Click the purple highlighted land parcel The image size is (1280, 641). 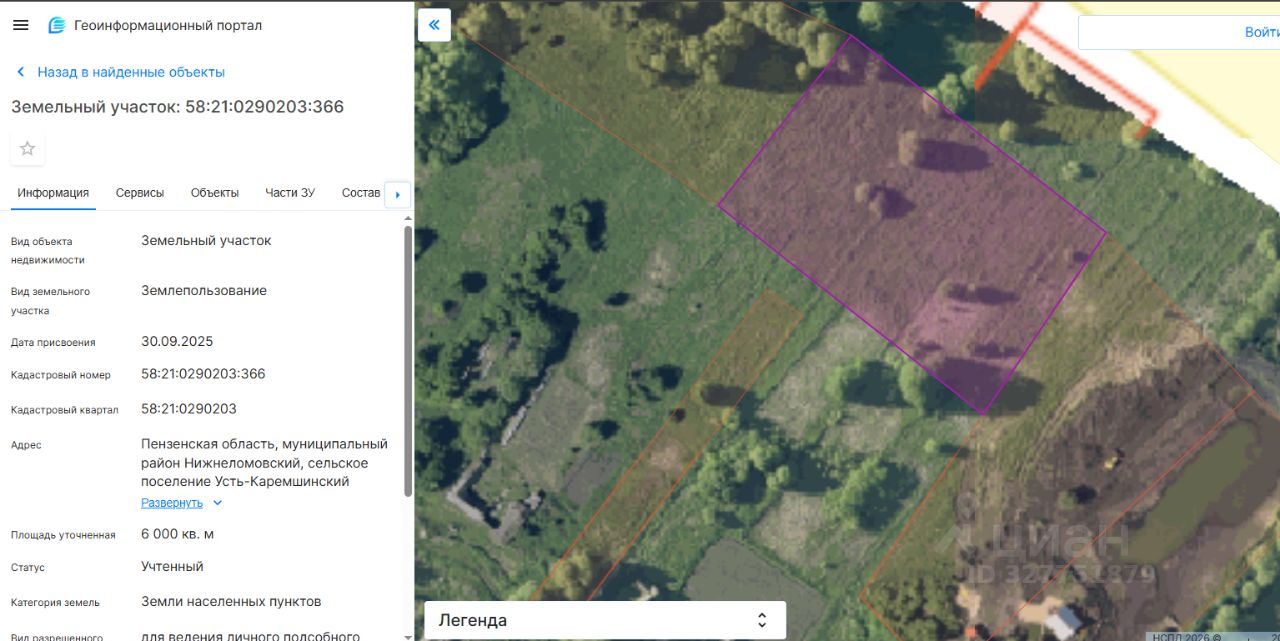[x=910, y=225]
